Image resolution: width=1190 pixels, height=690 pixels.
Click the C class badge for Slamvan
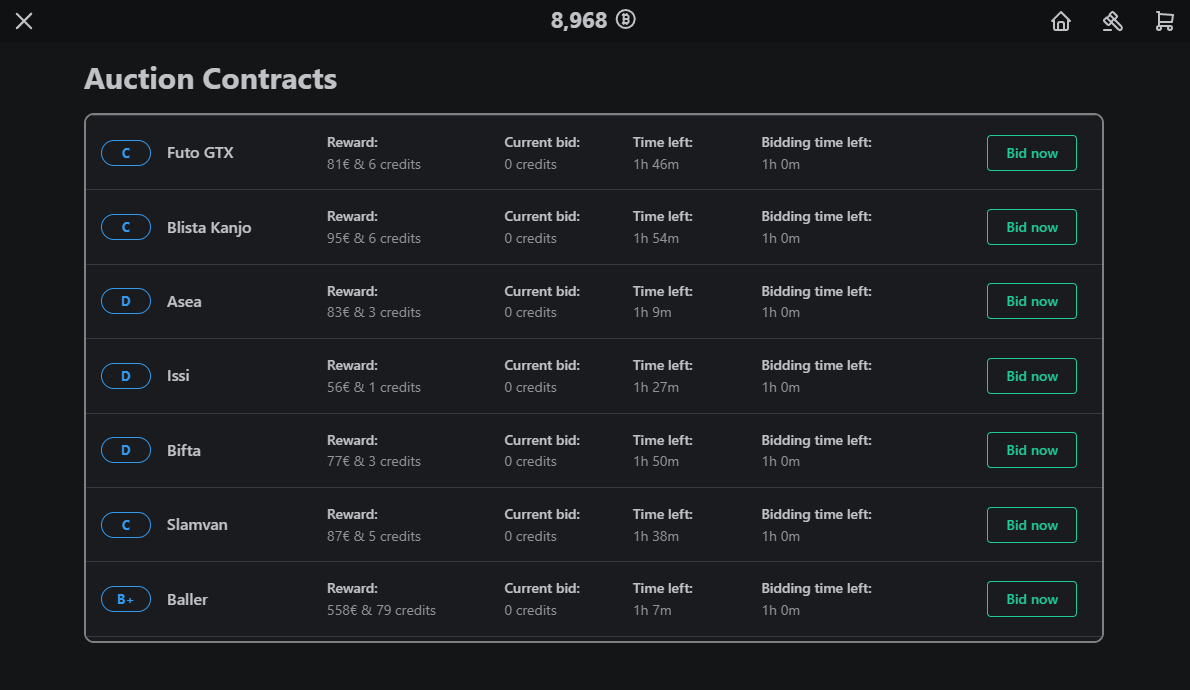tap(126, 525)
